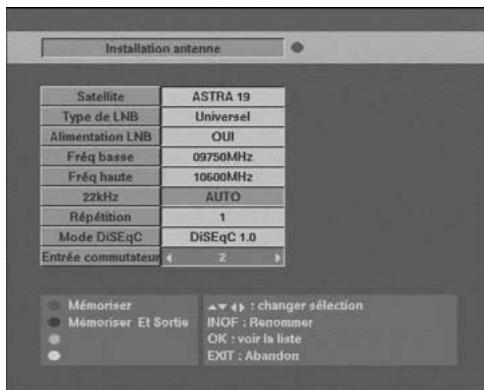The image size is (484, 390).
Task: Select the Répétition label
Action: (100, 217)
